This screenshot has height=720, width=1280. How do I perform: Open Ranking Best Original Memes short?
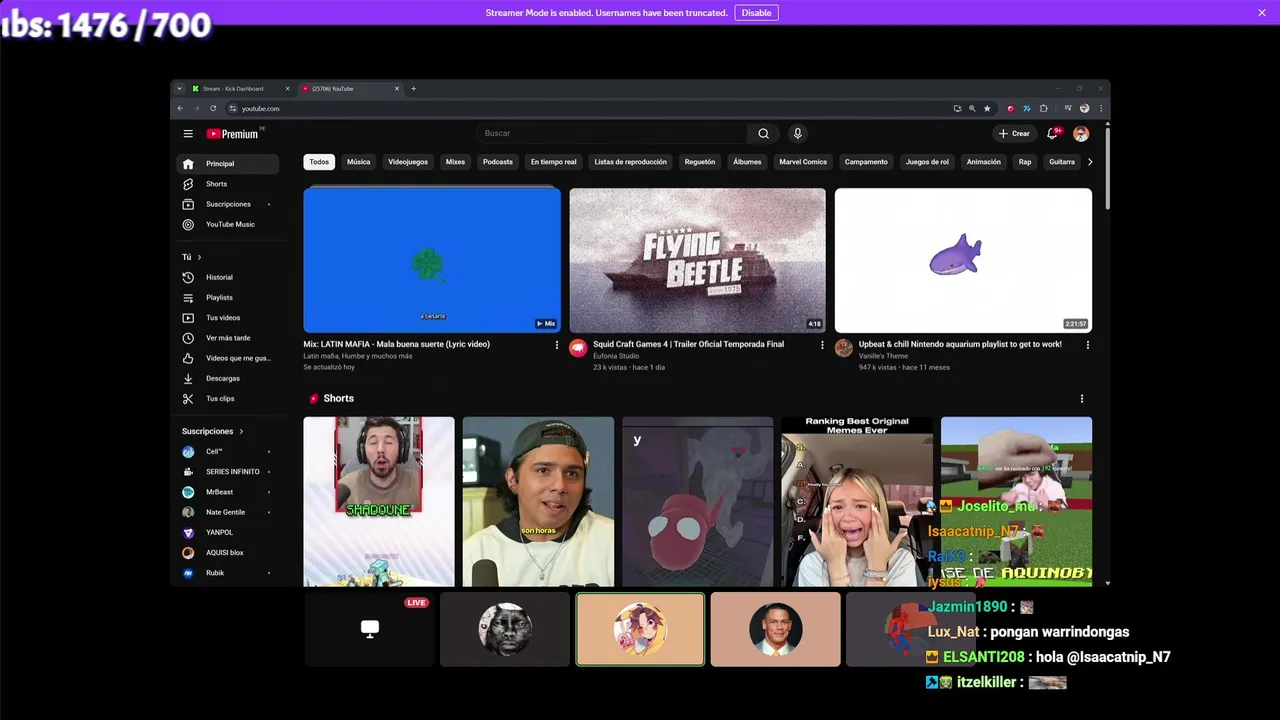point(857,501)
